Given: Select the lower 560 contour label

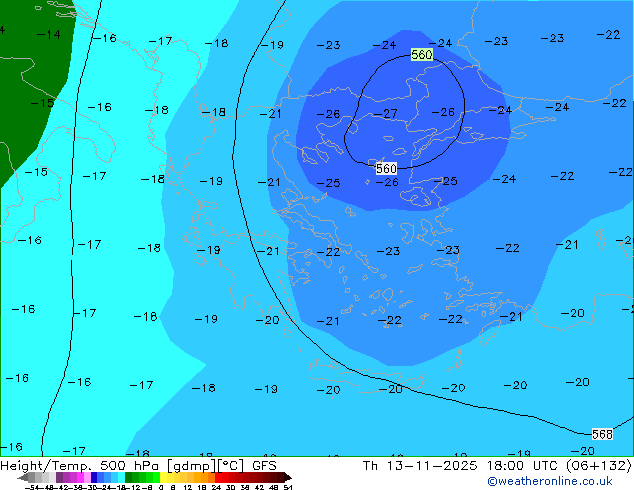Looking at the screenshot, I should 386,169.
